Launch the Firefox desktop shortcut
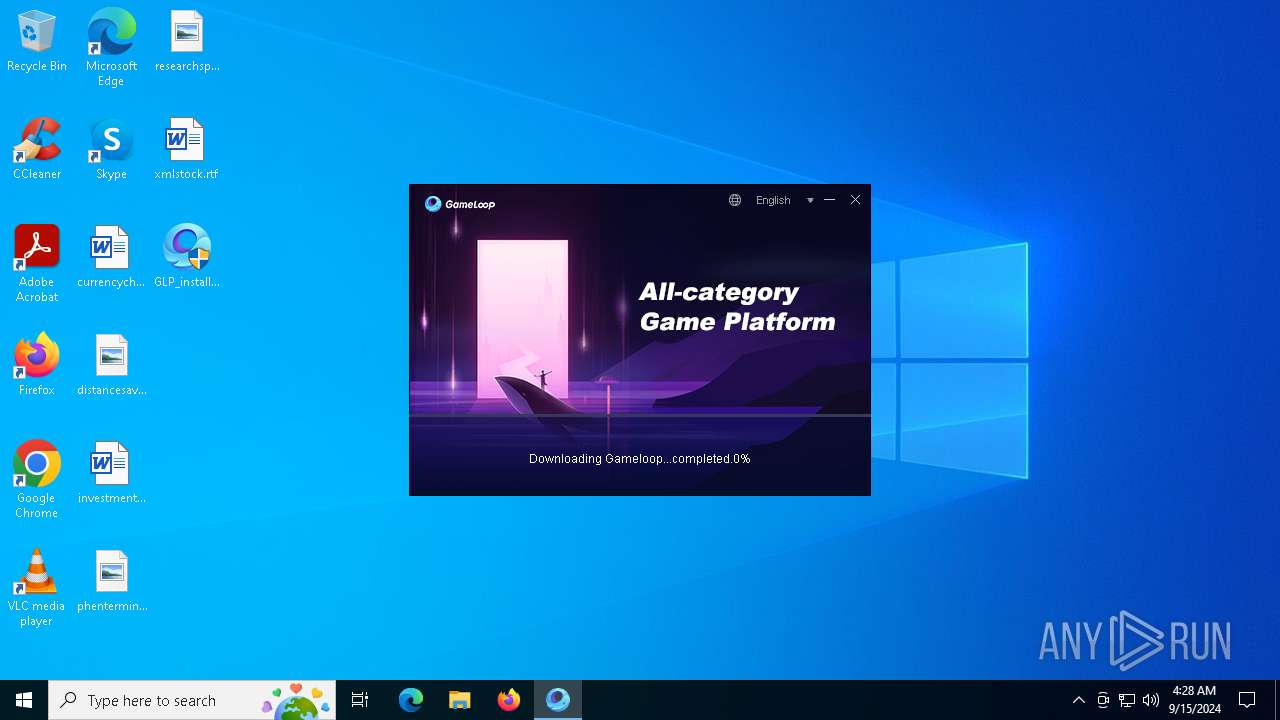This screenshot has height=720, width=1280. coord(37,366)
